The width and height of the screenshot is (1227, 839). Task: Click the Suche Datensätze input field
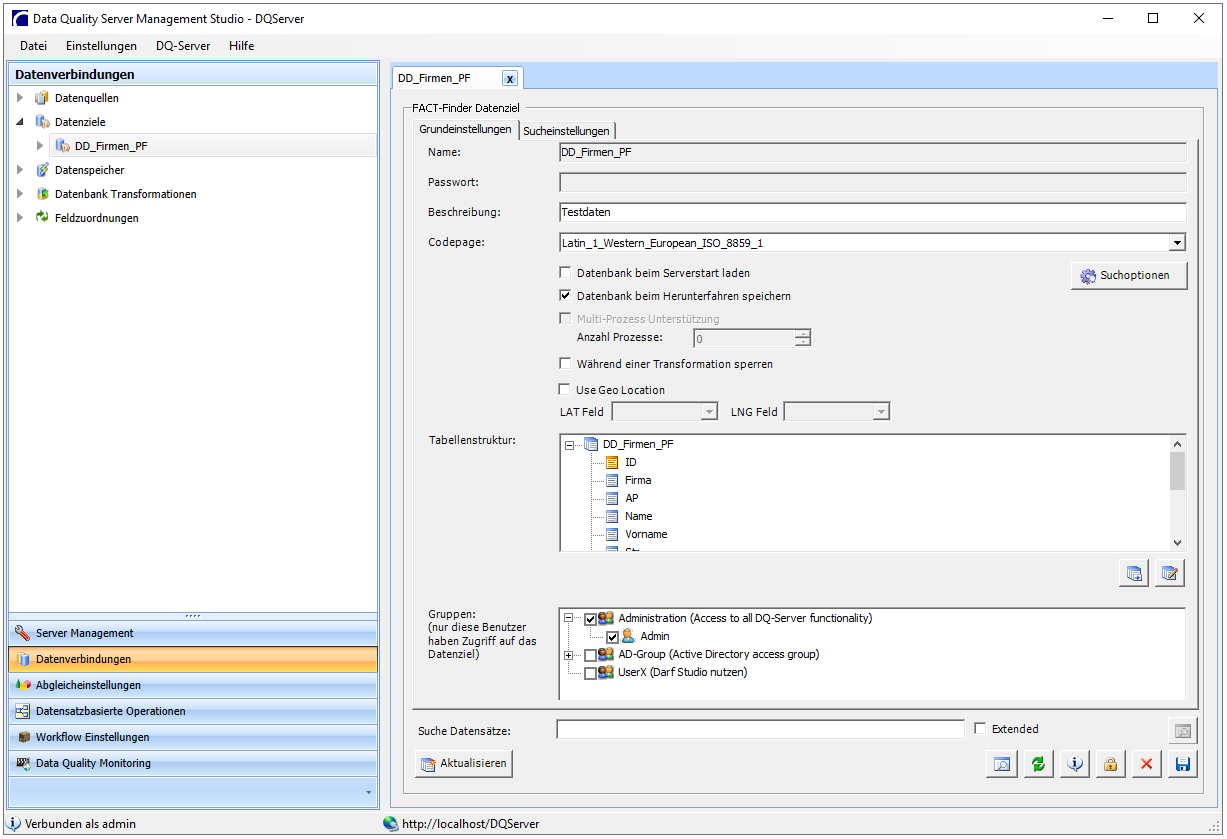(760, 730)
